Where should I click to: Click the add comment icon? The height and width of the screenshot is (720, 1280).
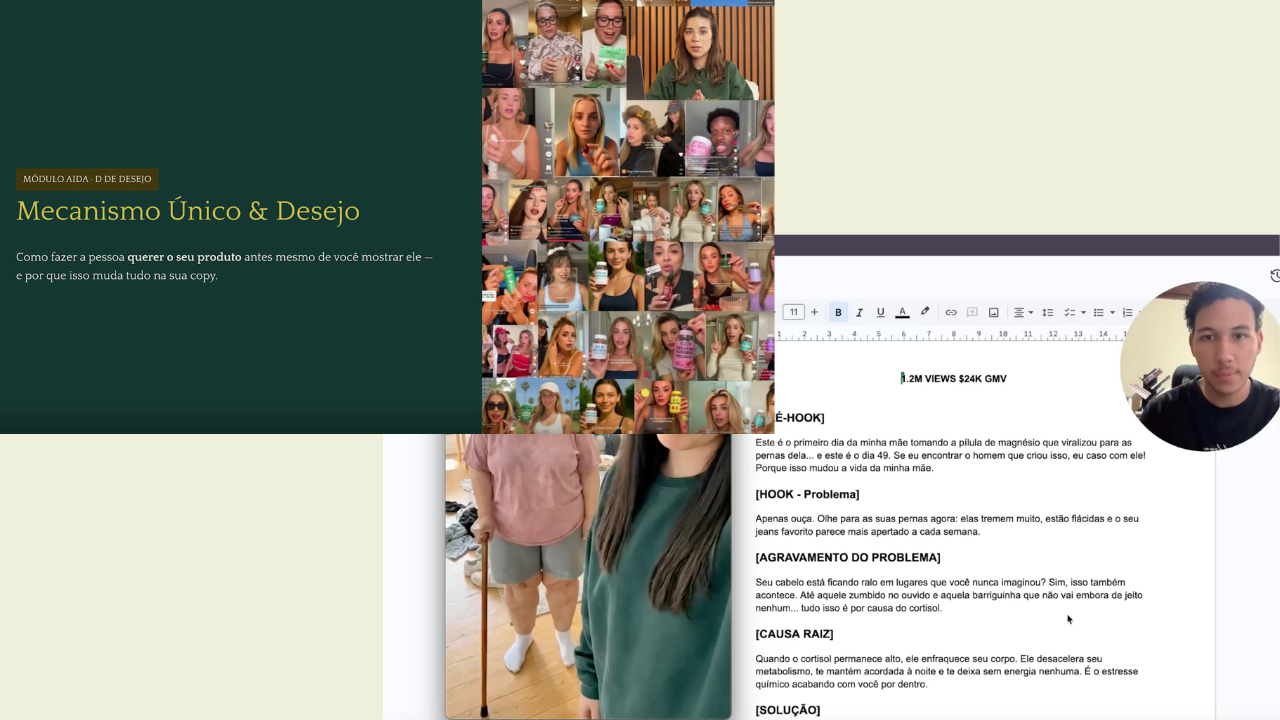(972, 312)
